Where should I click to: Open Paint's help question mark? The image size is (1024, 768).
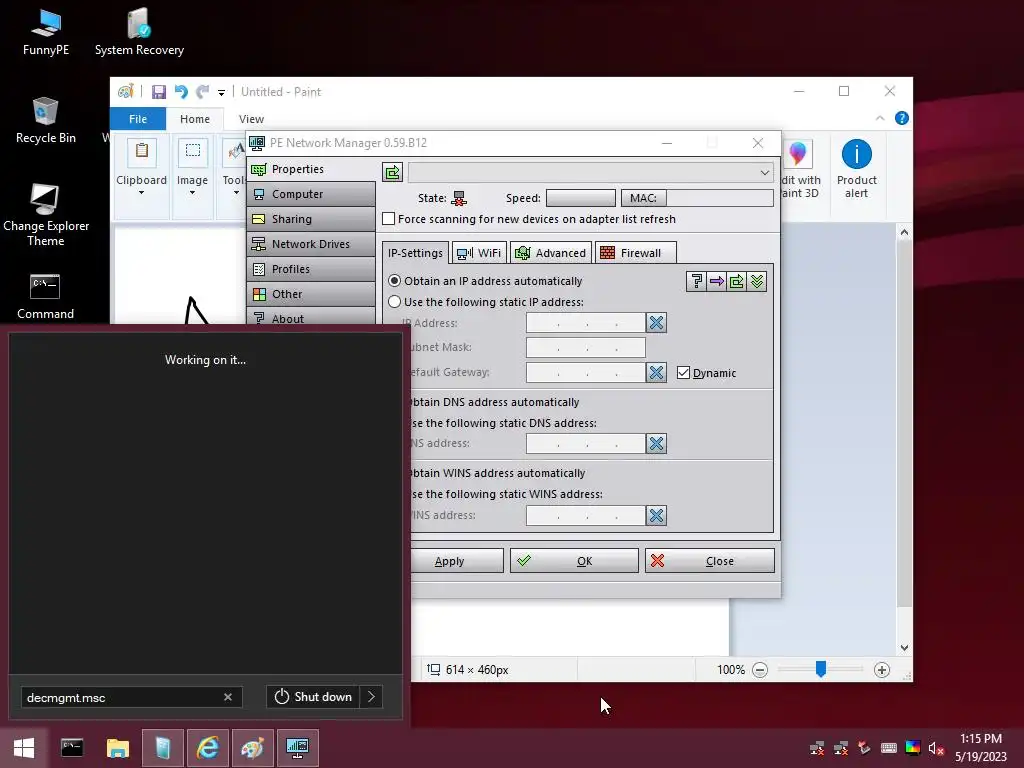(x=901, y=118)
